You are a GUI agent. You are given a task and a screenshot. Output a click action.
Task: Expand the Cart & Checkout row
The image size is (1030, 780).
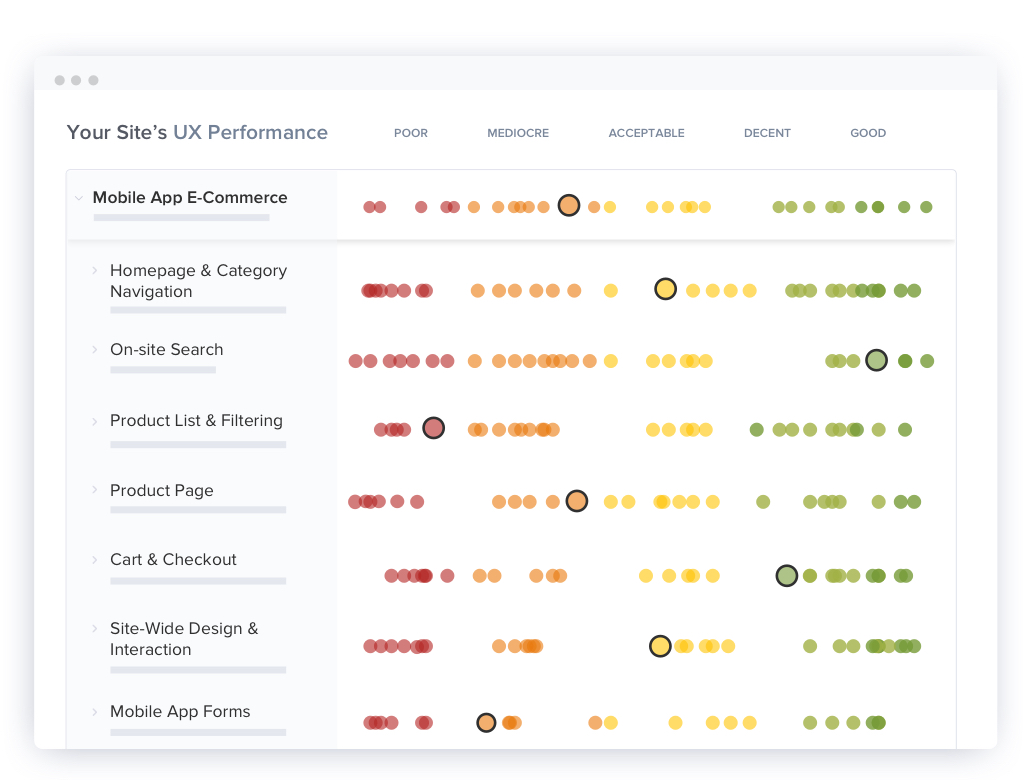pyautogui.click(x=95, y=560)
